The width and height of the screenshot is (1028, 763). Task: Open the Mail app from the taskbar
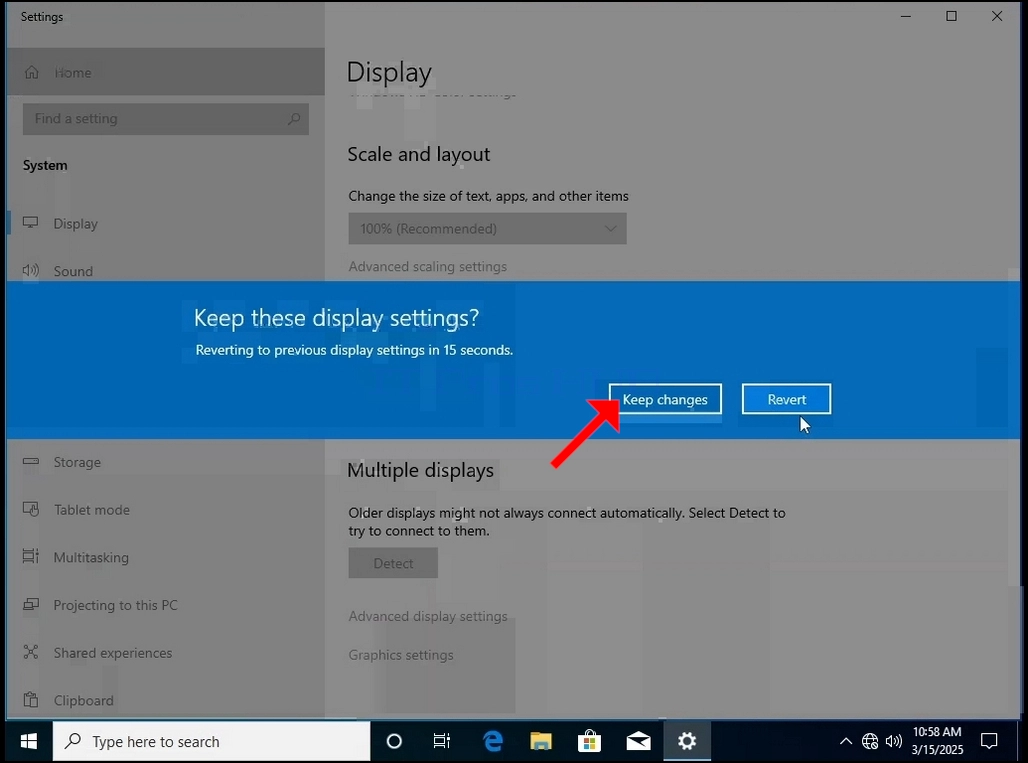(x=638, y=741)
